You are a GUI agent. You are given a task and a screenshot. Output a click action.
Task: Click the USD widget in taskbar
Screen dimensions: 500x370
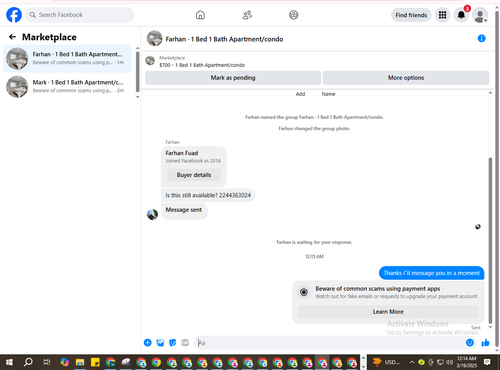coord(387,362)
